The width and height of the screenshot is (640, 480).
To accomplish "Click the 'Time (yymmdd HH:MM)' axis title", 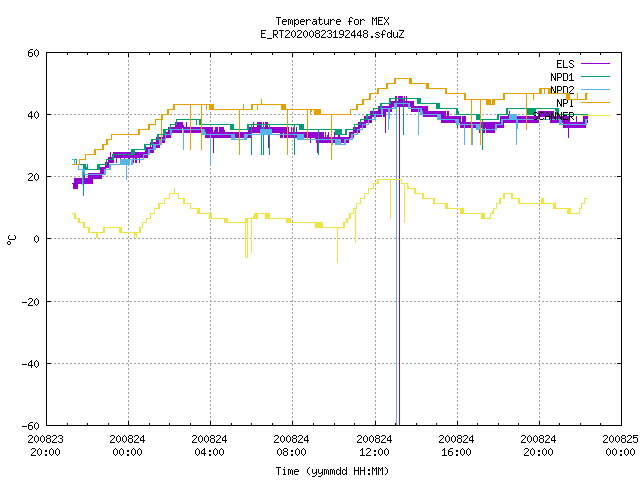I will [x=332, y=471].
